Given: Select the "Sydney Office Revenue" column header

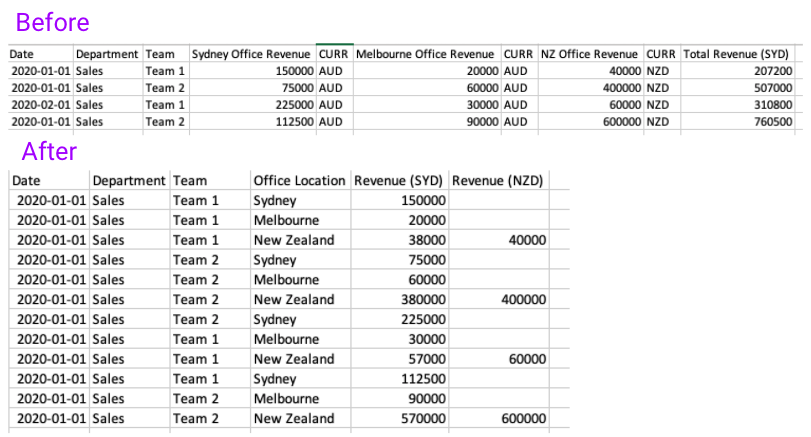Looking at the screenshot, I should click(250, 53).
